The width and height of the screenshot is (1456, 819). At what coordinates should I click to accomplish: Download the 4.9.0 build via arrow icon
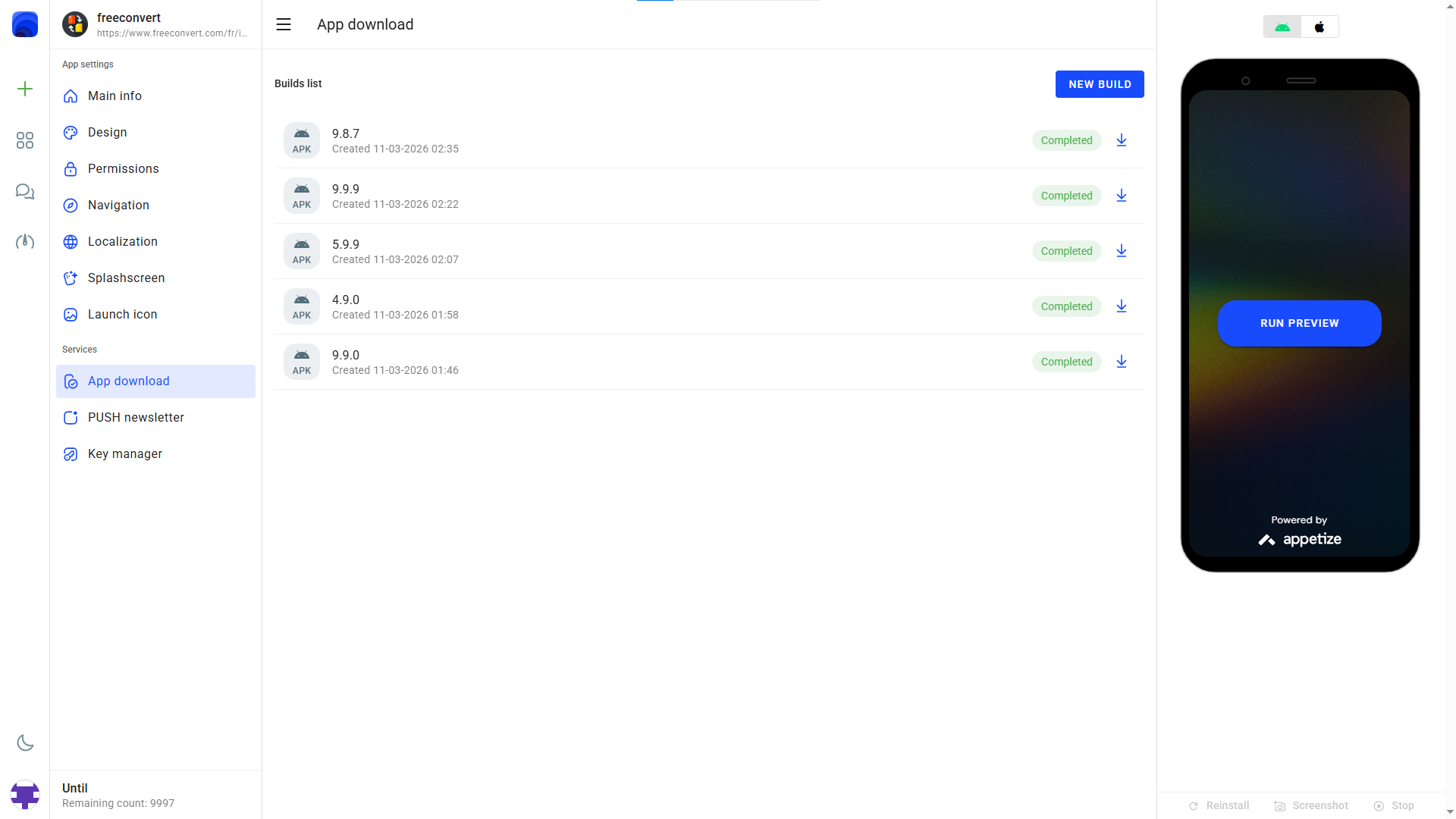coord(1122,306)
